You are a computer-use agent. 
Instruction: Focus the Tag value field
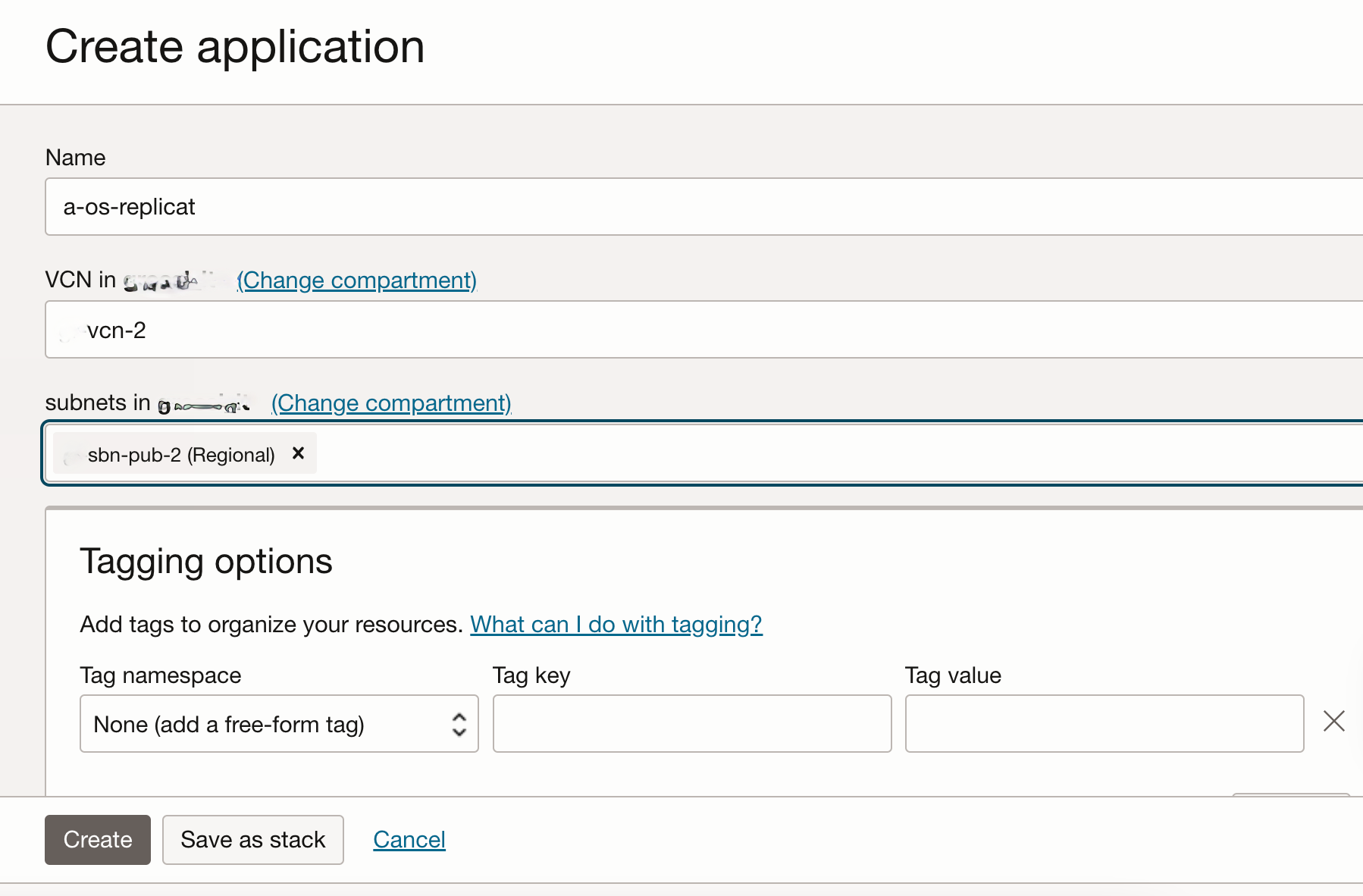point(1104,724)
